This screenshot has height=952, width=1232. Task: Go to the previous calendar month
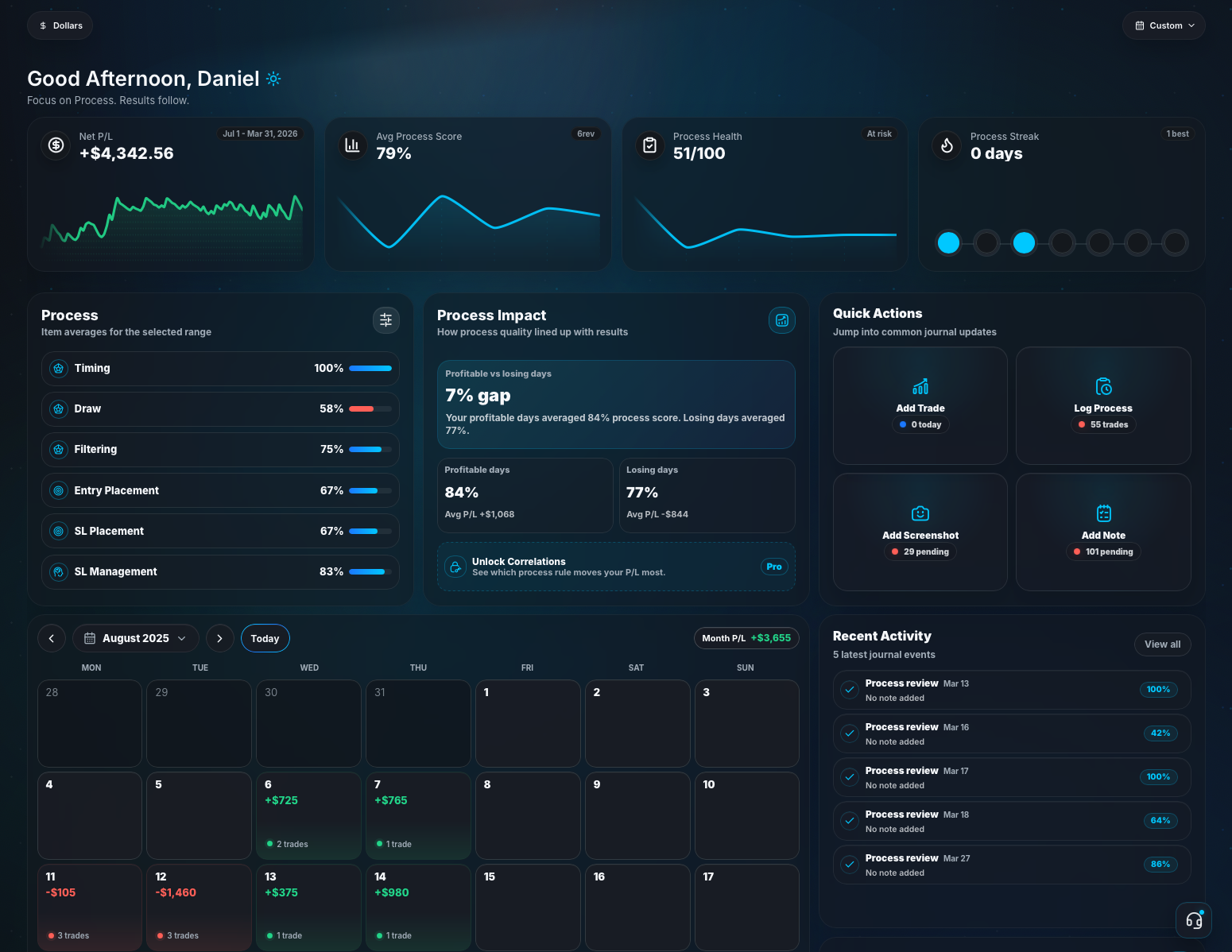click(52, 638)
